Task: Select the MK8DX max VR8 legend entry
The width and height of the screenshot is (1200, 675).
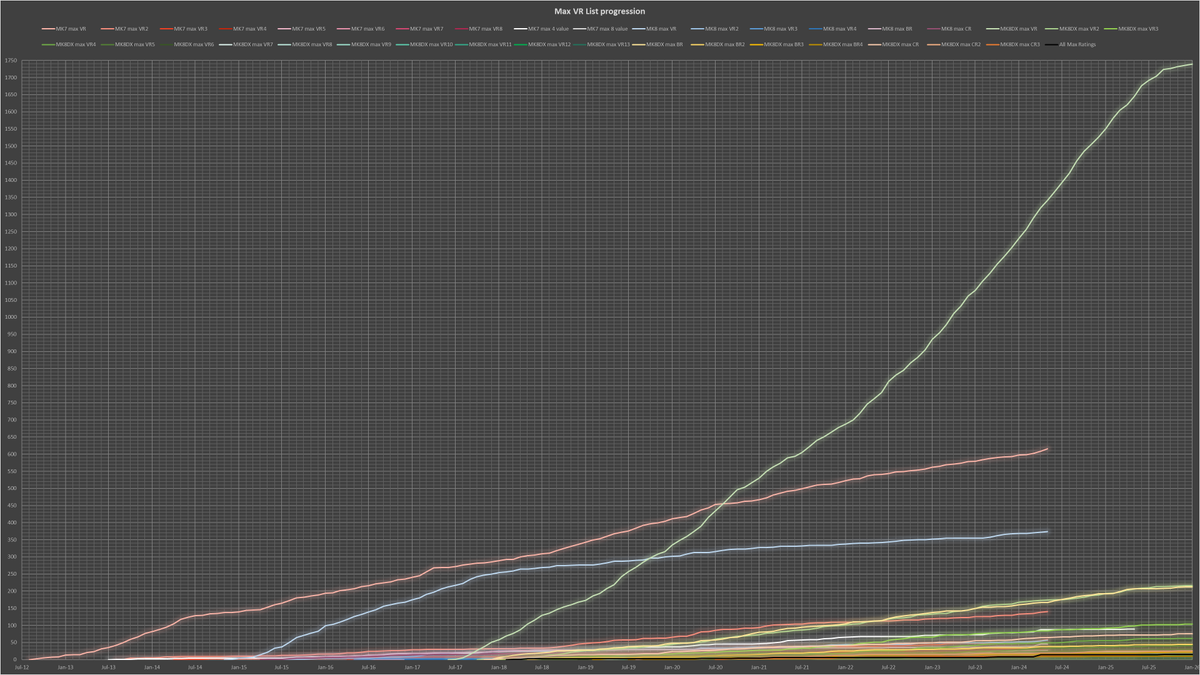Action: [x=305, y=44]
